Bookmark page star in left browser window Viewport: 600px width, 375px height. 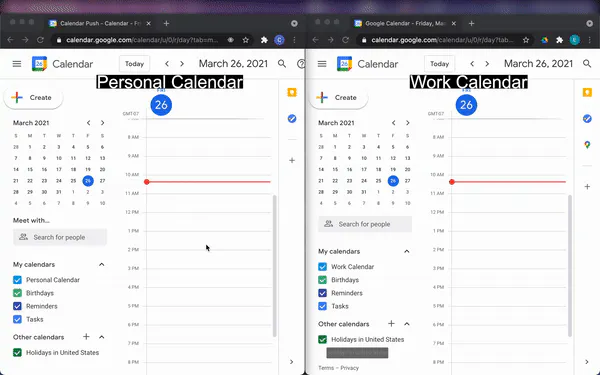pyautogui.click(x=246, y=40)
